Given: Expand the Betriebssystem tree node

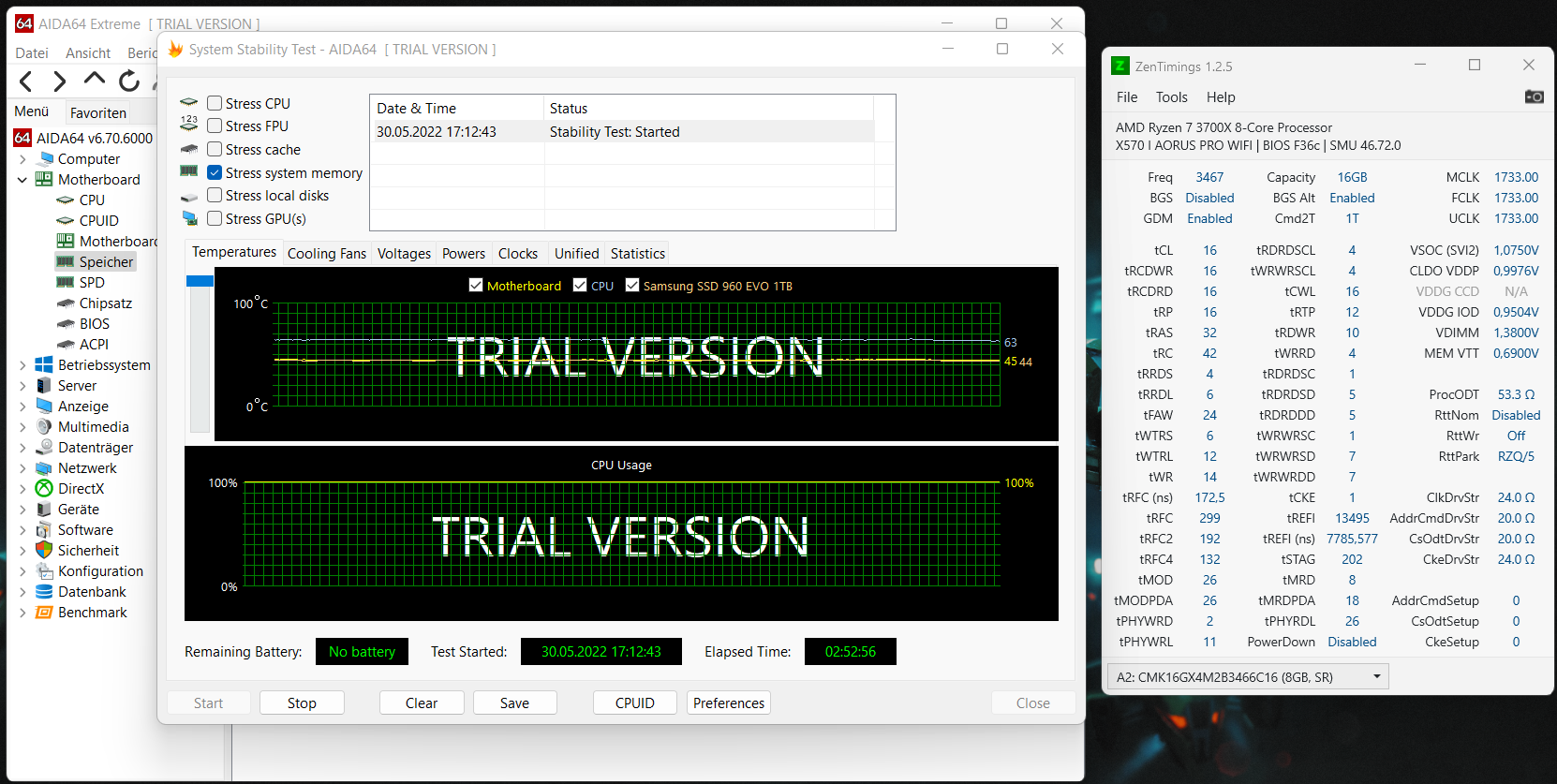Looking at the screenshot, I should (22, 364).
